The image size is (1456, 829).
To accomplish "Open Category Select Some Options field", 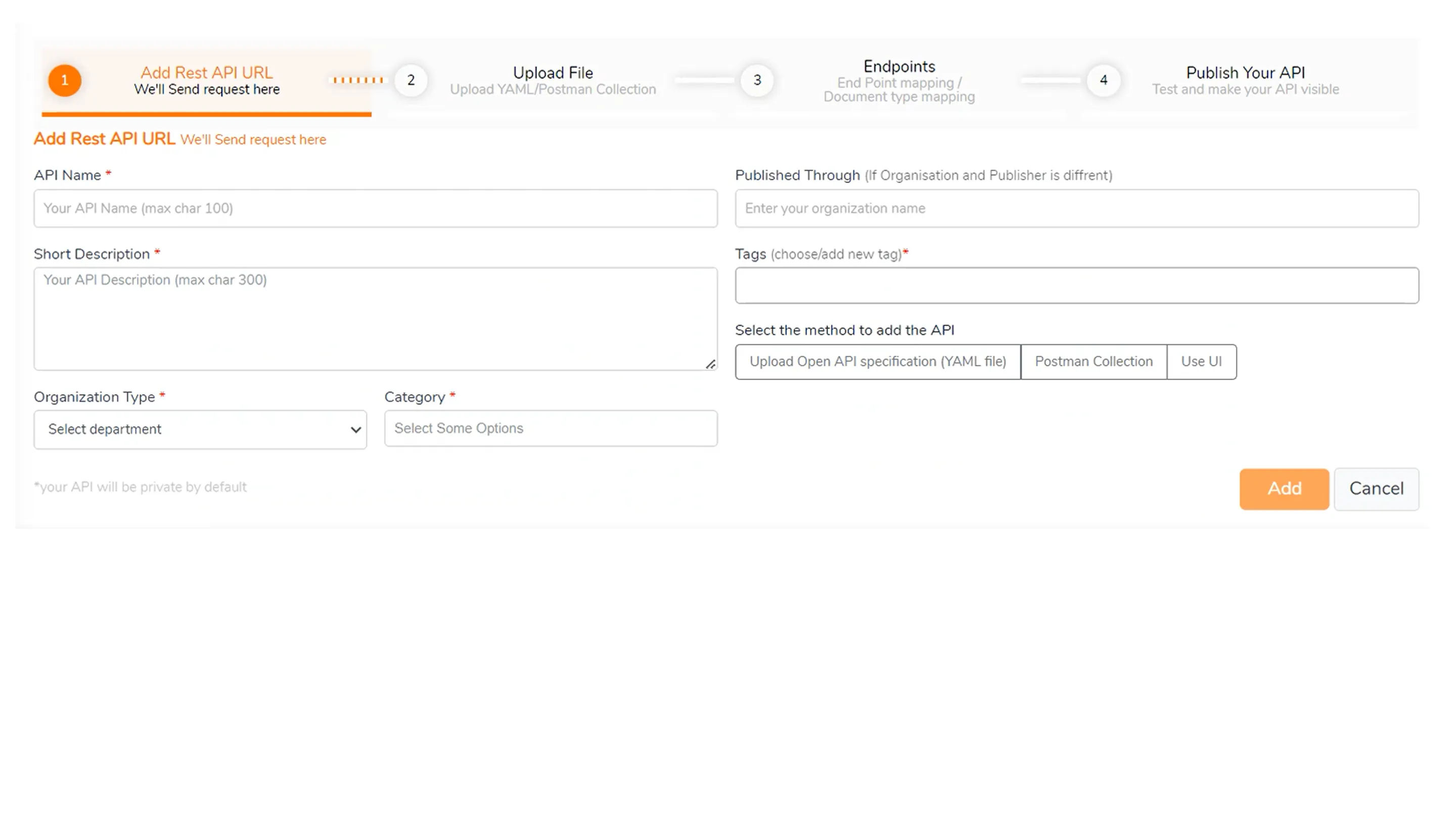I will [x=550, y=428].
